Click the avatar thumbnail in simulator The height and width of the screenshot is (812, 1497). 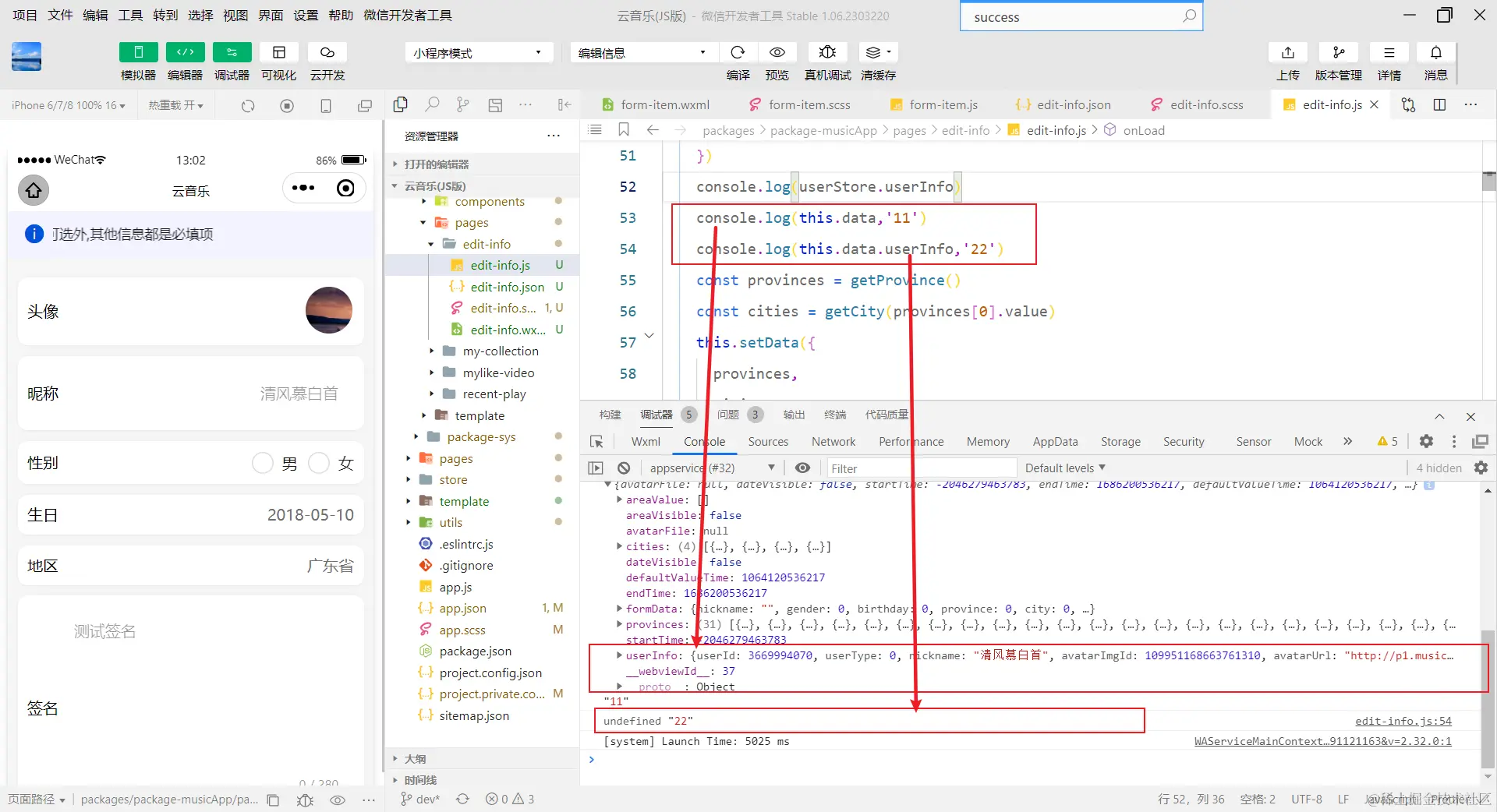[x=328, y=310]
